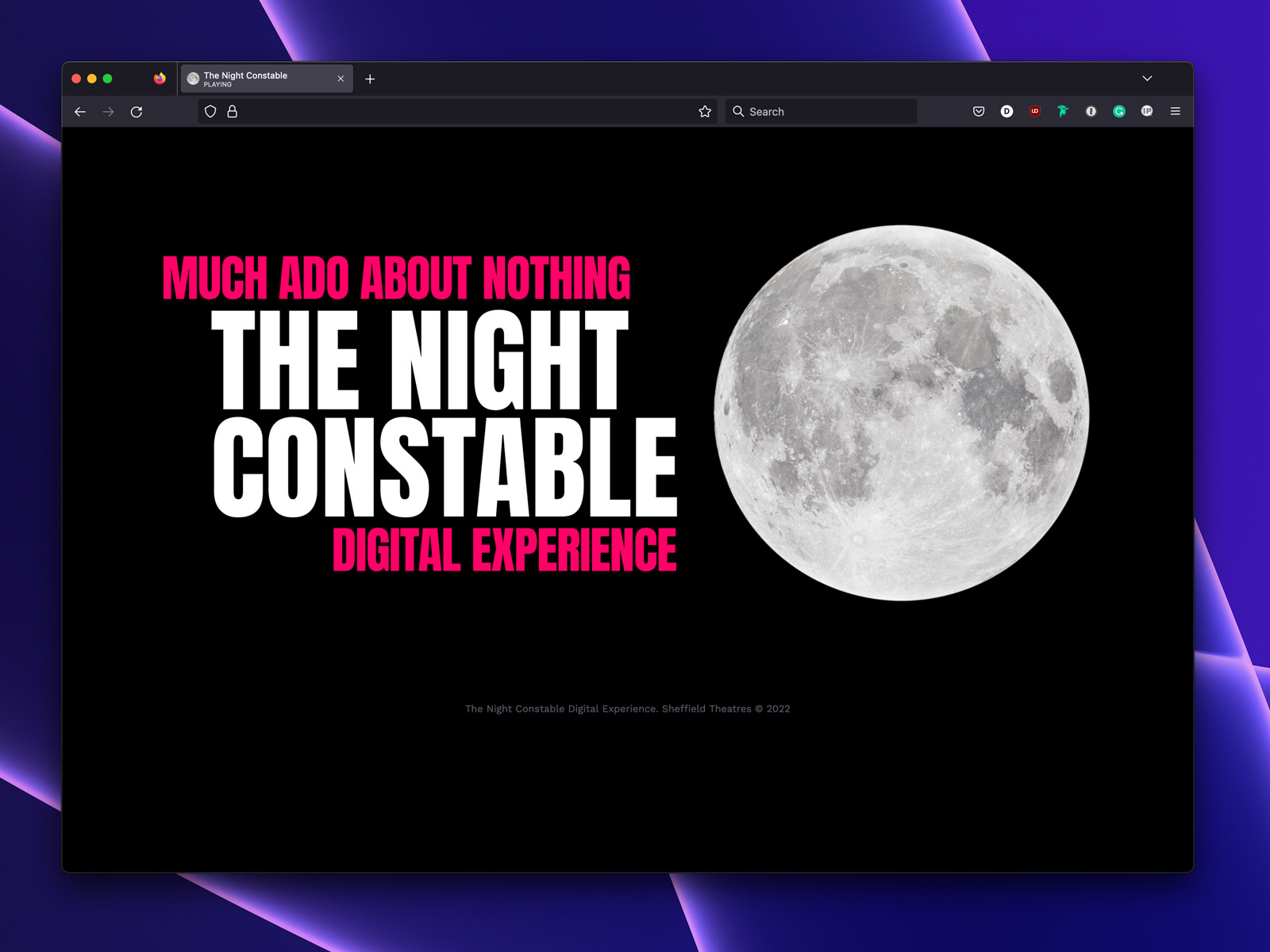Minimize window with yellow button

pyautogui.click(x=92, y=79)
